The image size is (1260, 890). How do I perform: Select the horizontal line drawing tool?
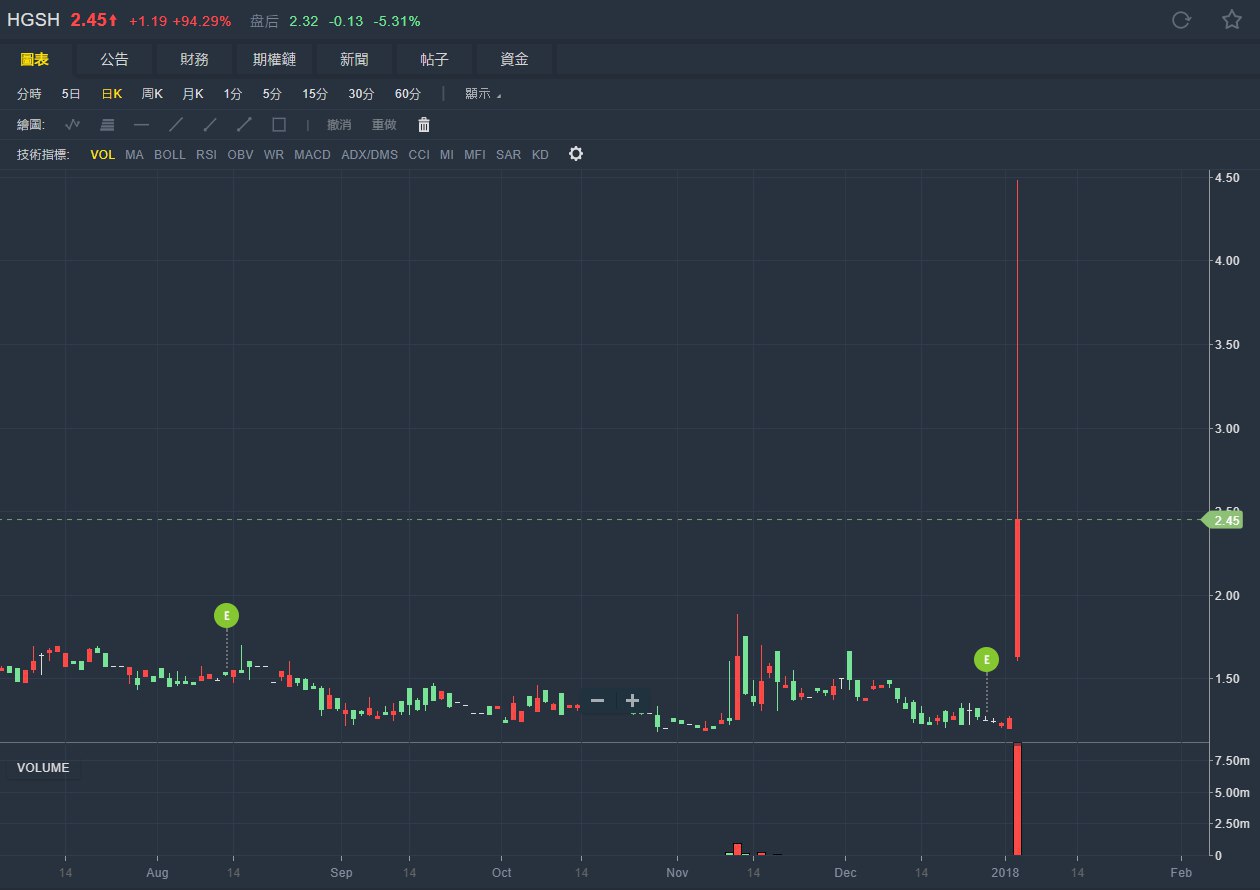coord(141,125)
